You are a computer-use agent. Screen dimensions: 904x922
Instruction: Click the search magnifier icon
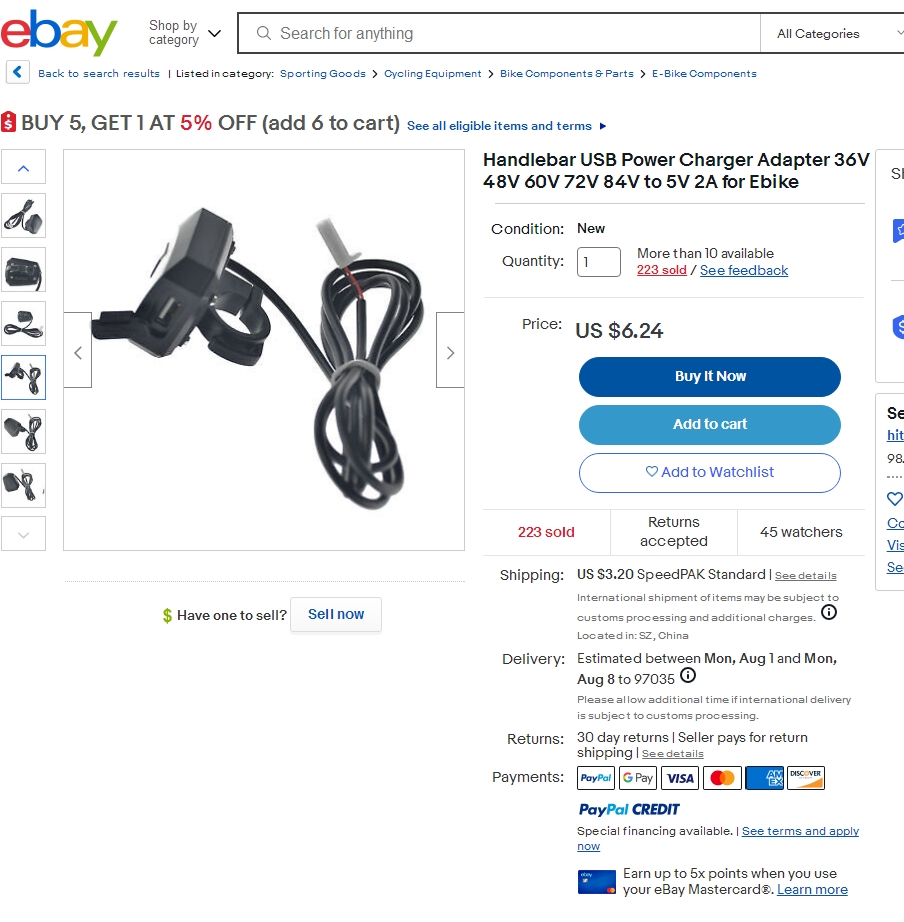(x=264, y=34)
